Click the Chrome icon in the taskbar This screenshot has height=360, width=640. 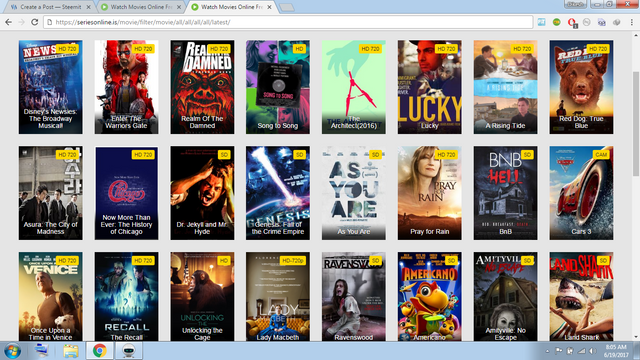pyautogui.click(x=100, y=351)
